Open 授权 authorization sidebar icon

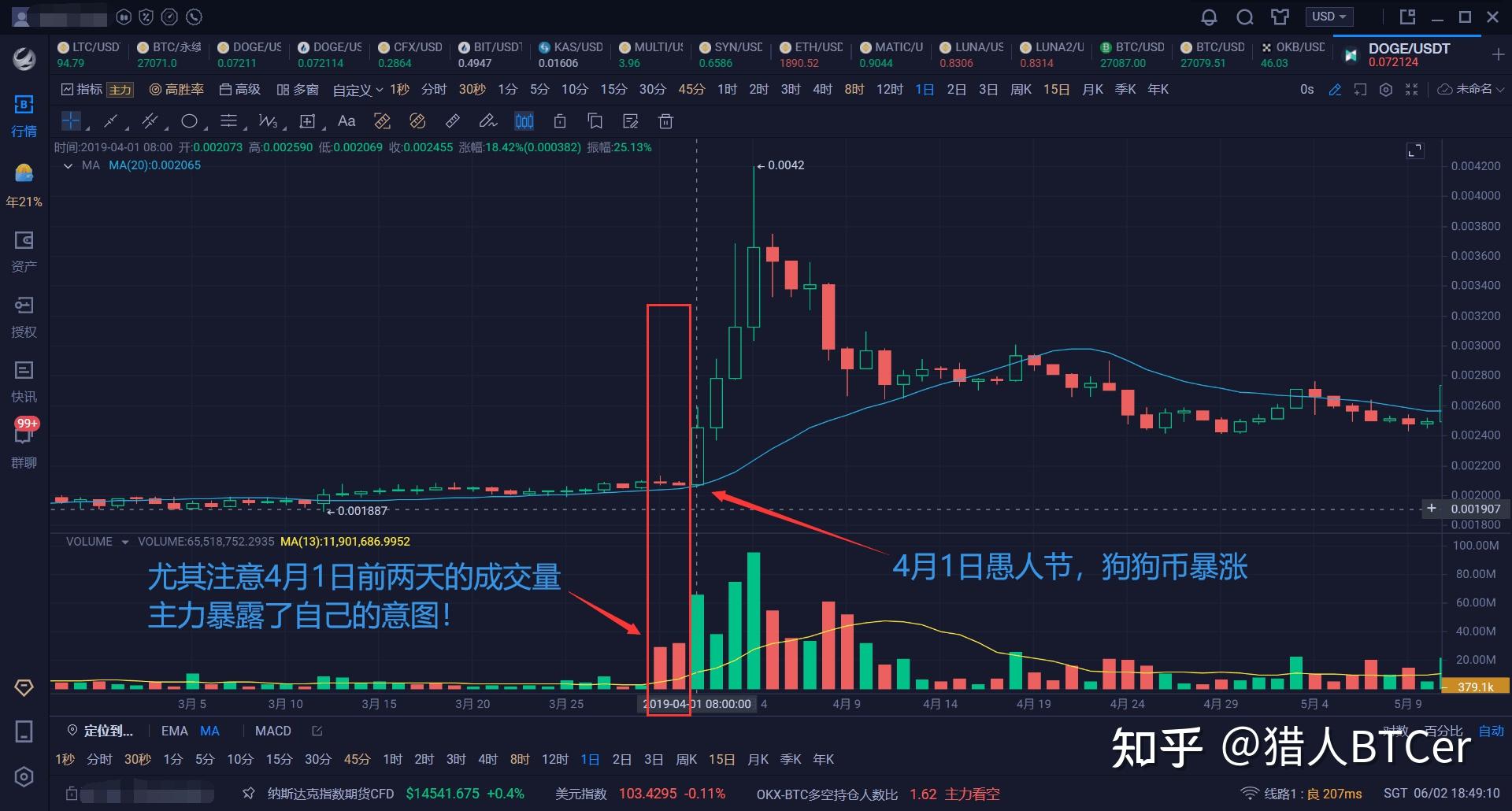[x=24, y=317]
